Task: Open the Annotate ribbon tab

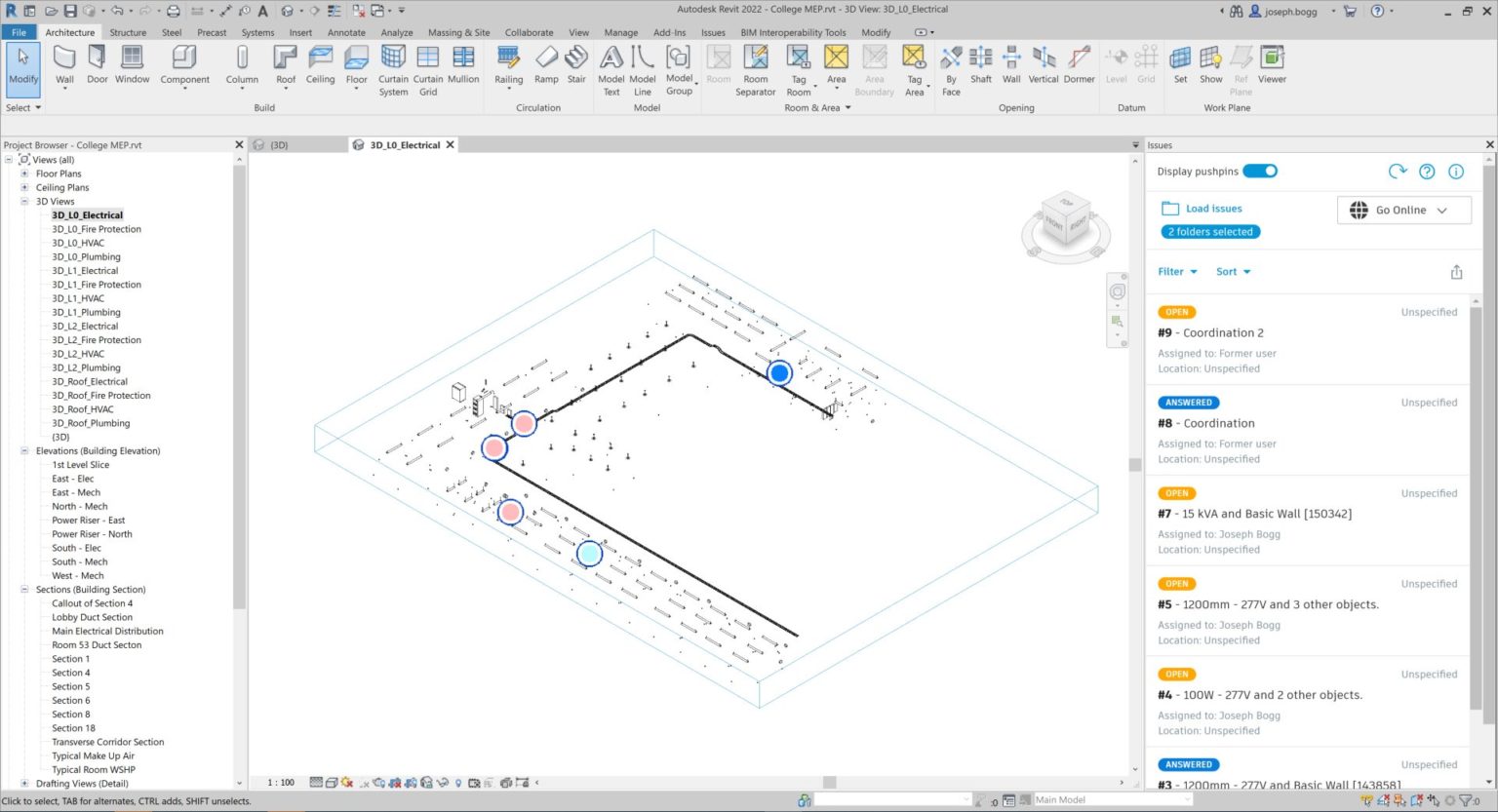Action: coord(346,32)
